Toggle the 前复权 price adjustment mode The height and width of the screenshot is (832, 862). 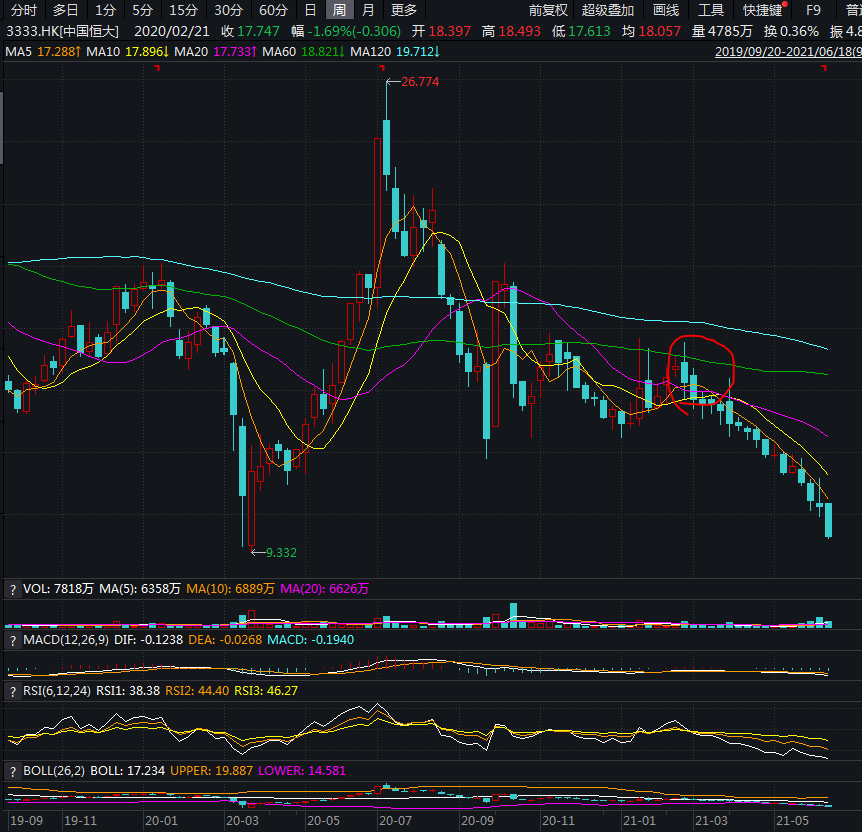548,10
